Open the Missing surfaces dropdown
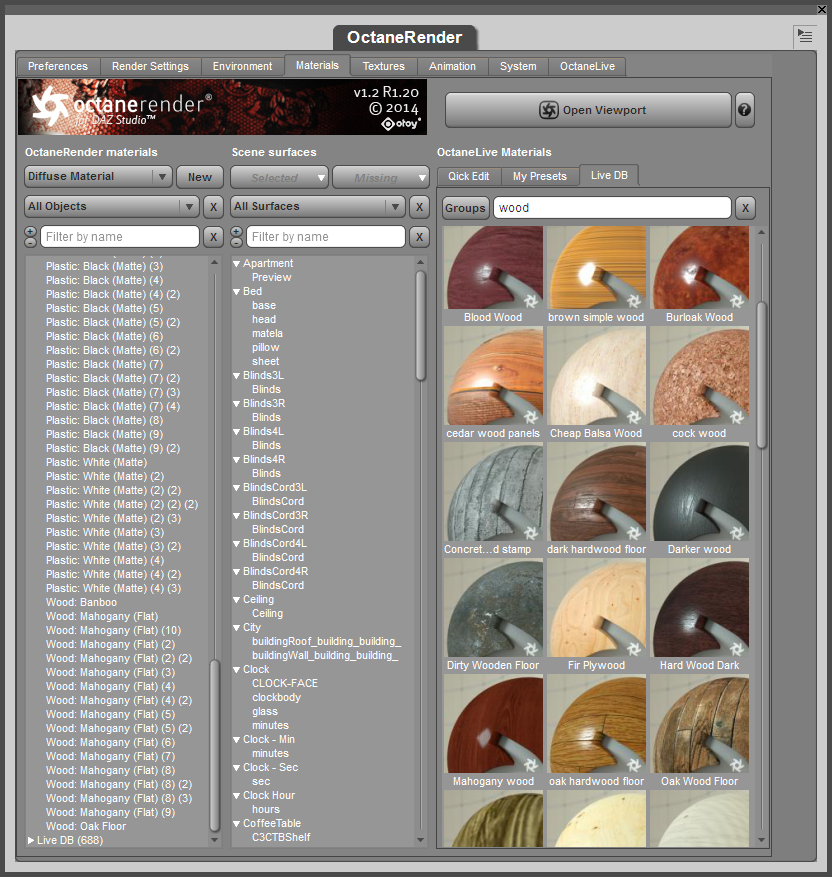 381,178
